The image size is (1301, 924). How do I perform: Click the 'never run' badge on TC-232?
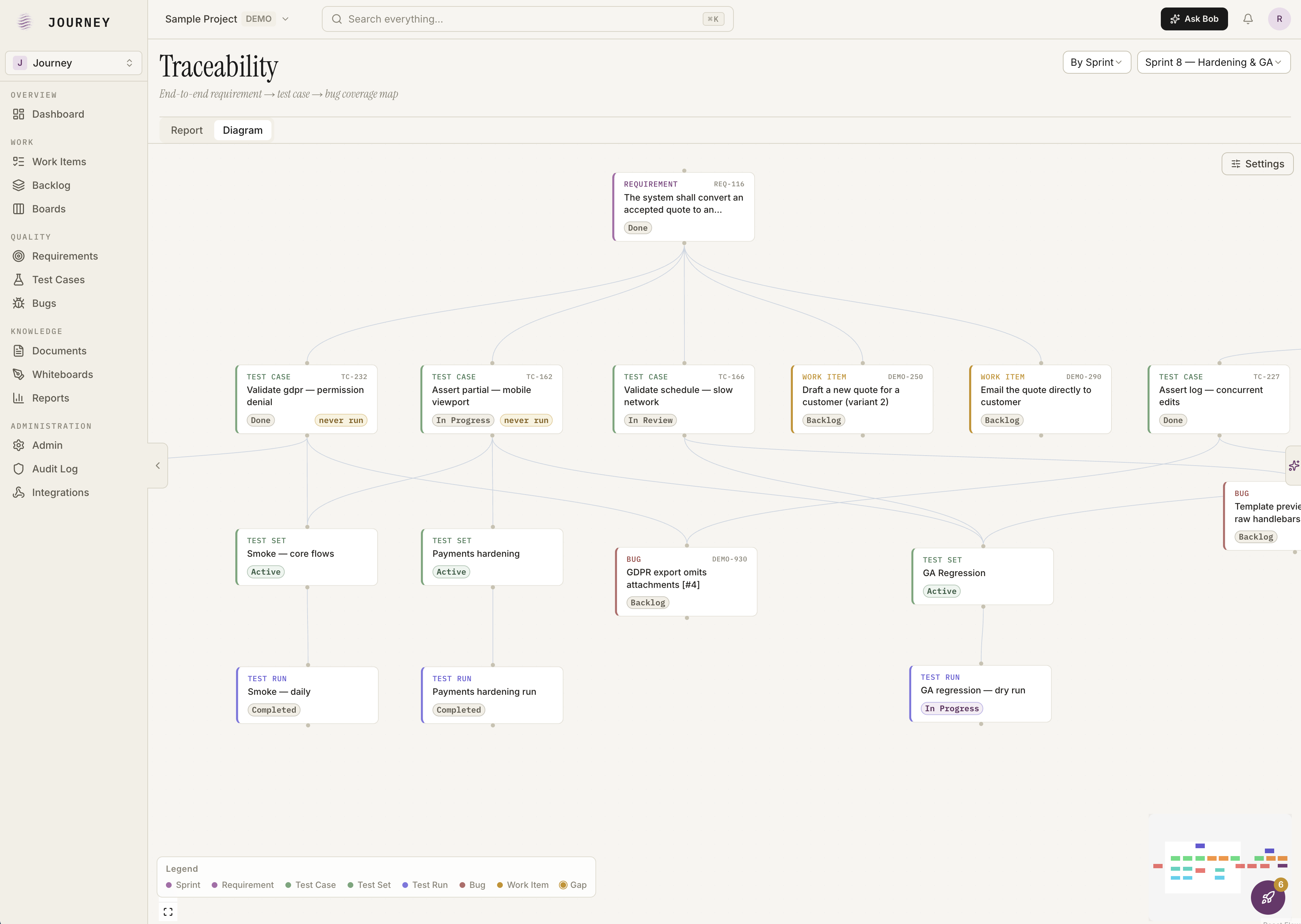click(341, 421)
